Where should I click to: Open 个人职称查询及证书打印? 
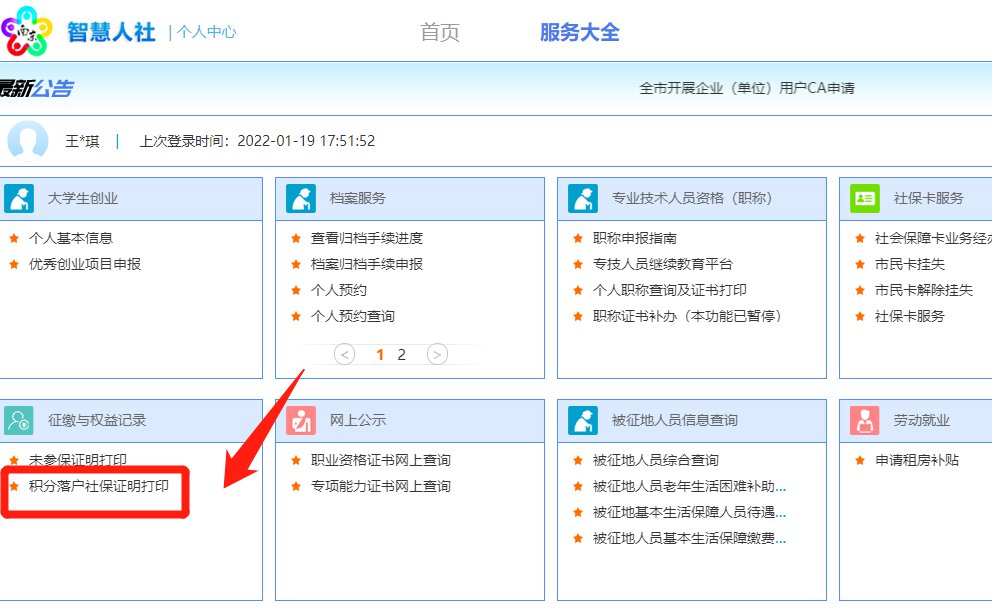click(669, 290)
